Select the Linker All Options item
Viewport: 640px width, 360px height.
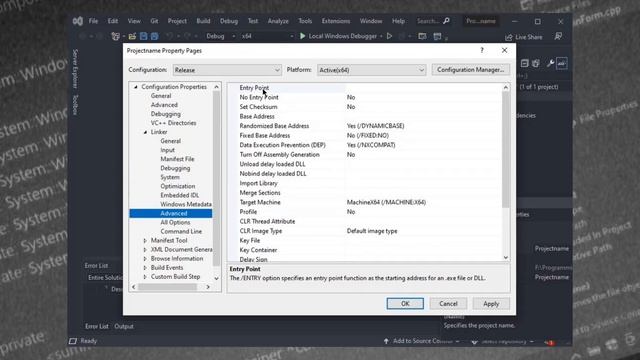[x=175, y=222]
